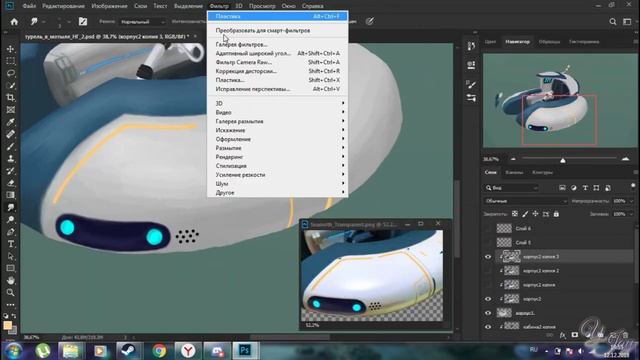Filter layers by adjustment layer icon
The width and height of the screenshot is (640, 360).
pyautogui.click(x=573, y=188)
